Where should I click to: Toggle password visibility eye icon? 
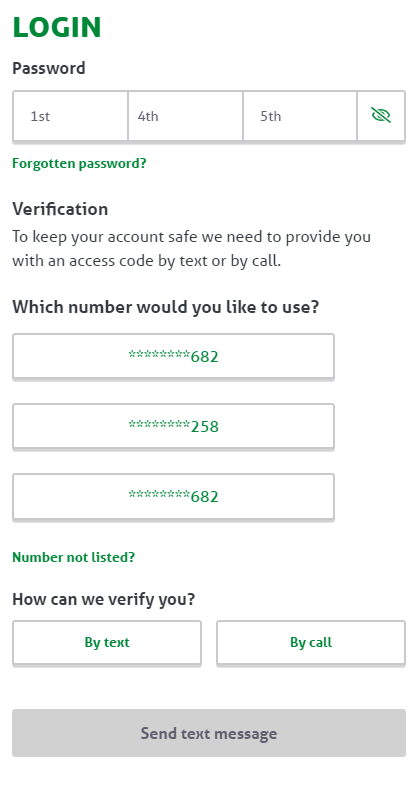click(381, 116)
